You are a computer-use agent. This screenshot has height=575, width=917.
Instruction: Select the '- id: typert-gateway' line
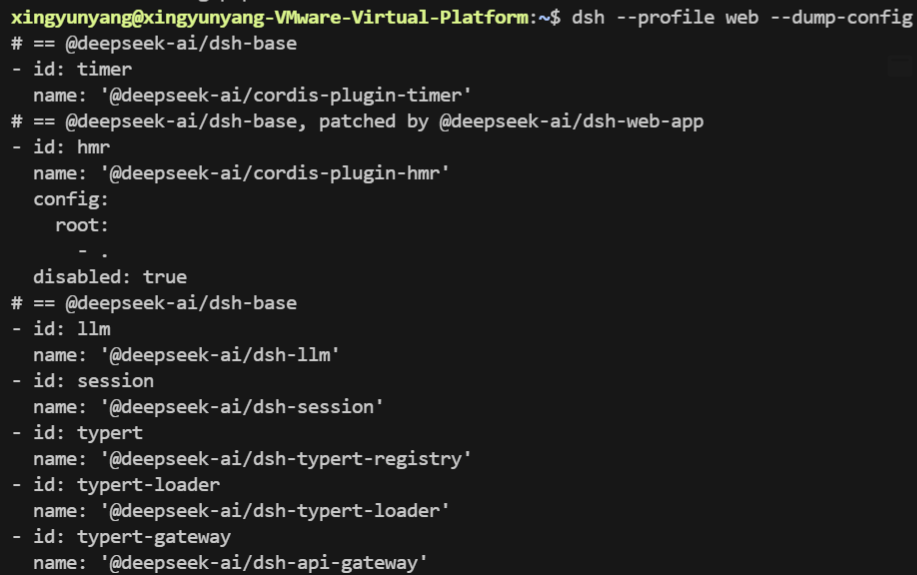121,537
